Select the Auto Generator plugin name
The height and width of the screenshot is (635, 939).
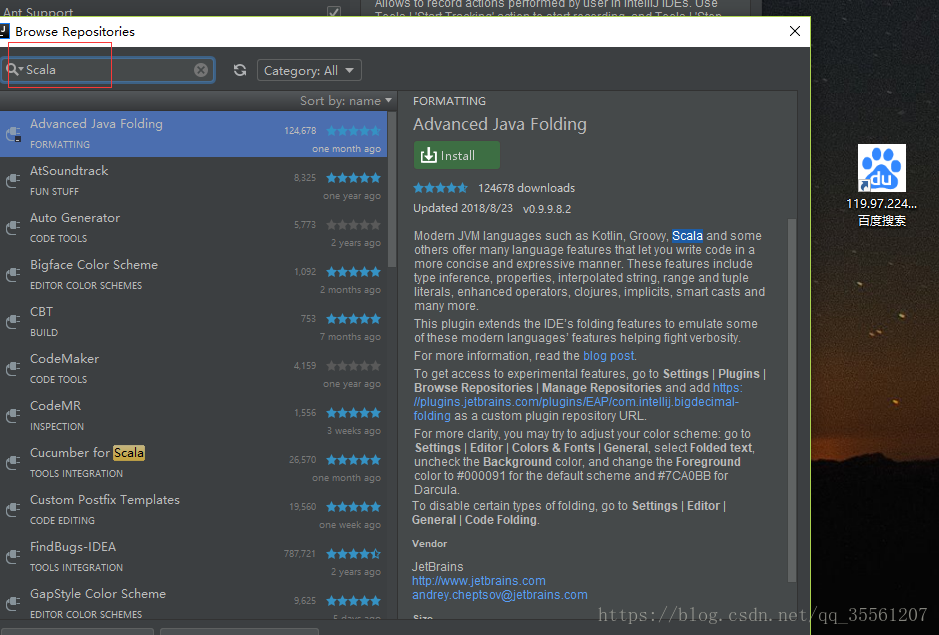(75, 217)
